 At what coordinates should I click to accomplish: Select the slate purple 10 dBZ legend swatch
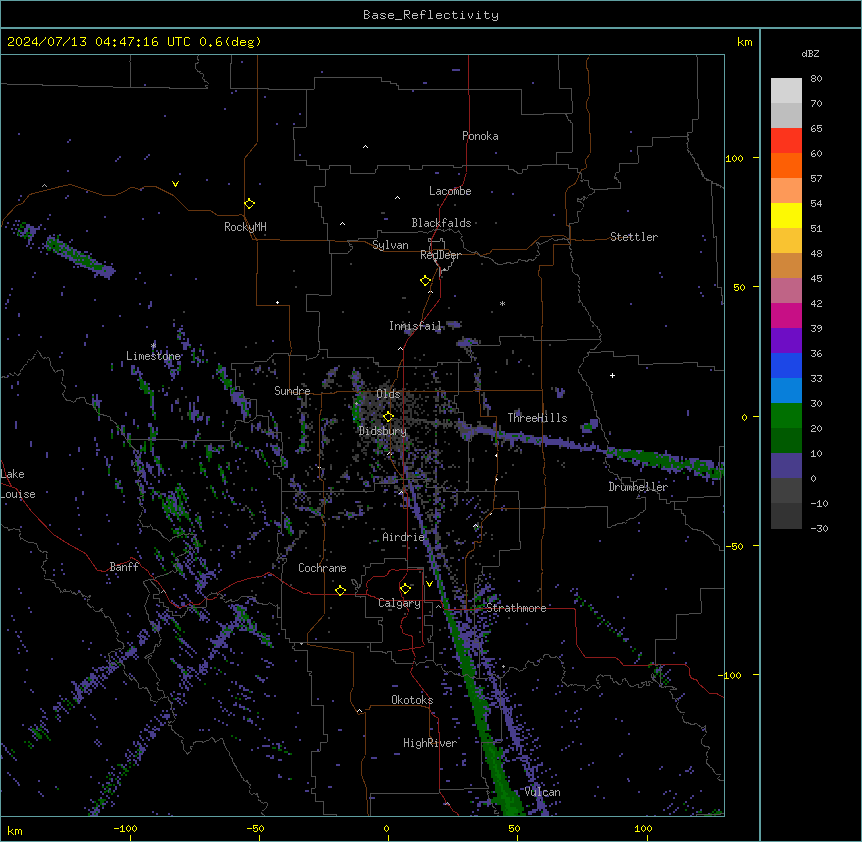click(786, 466)
